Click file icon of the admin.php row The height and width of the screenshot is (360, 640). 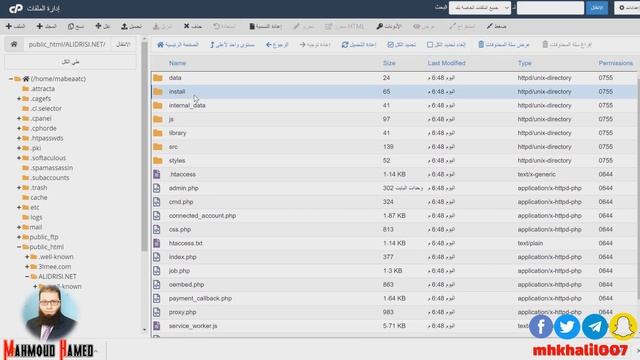click(157, 188)
